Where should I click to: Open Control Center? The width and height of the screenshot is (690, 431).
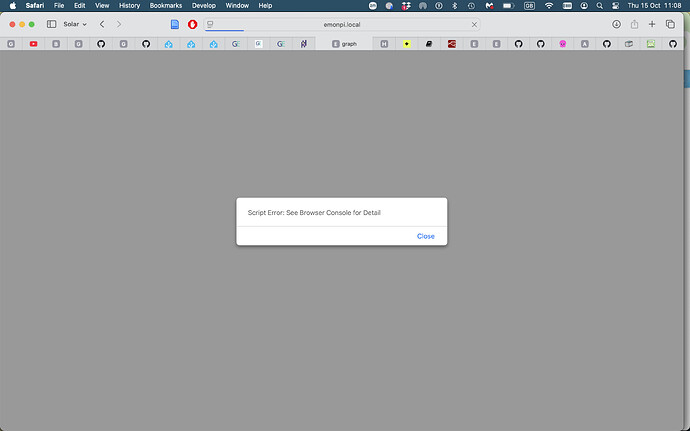pyautogui.click(x=615, y=6)
